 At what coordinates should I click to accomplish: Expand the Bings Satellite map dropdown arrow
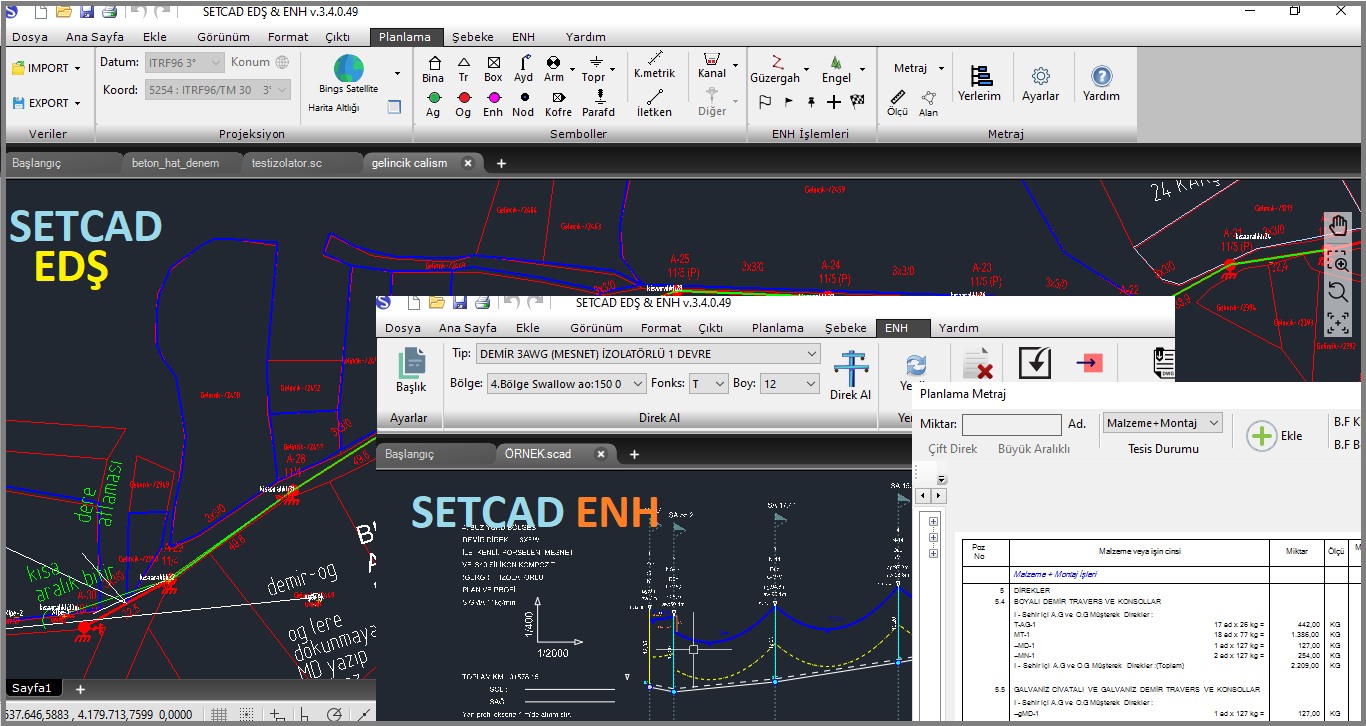(397, 73)
